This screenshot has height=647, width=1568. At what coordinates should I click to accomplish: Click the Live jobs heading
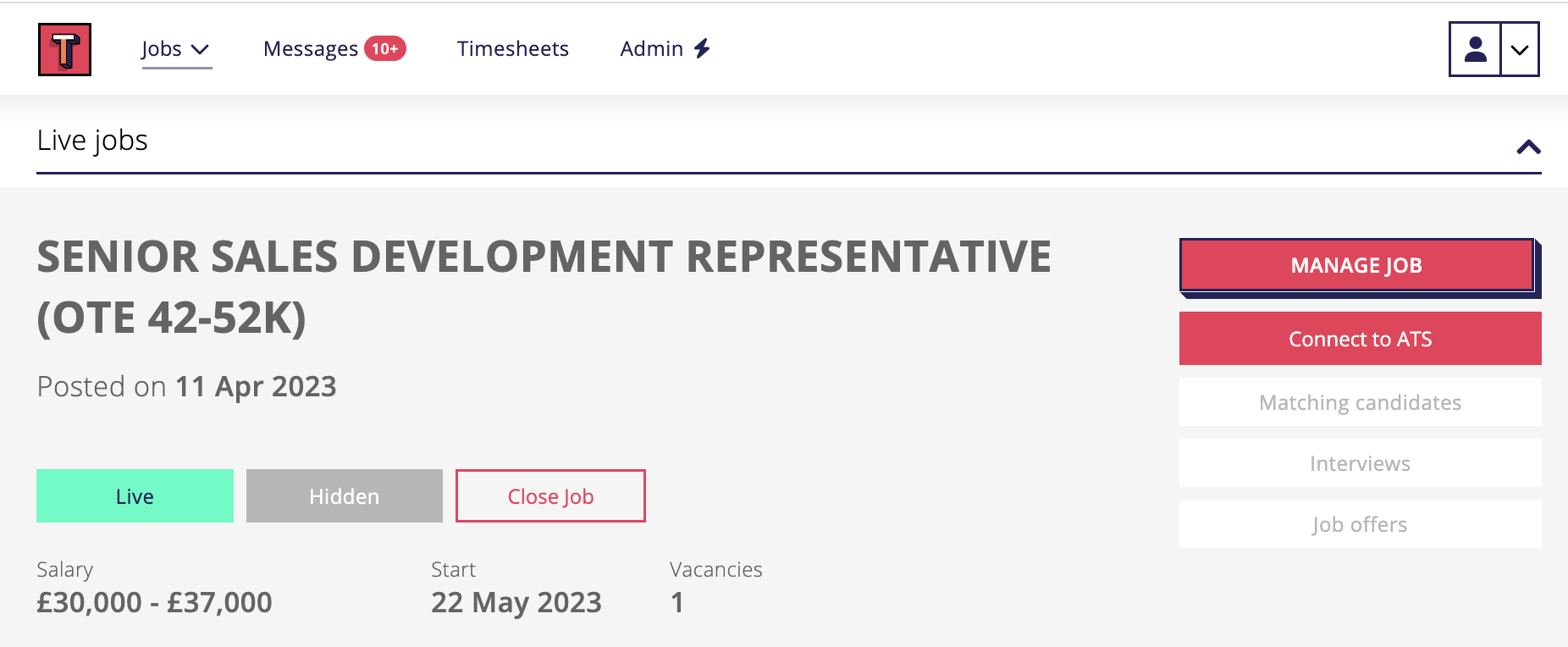click(92, 141)
